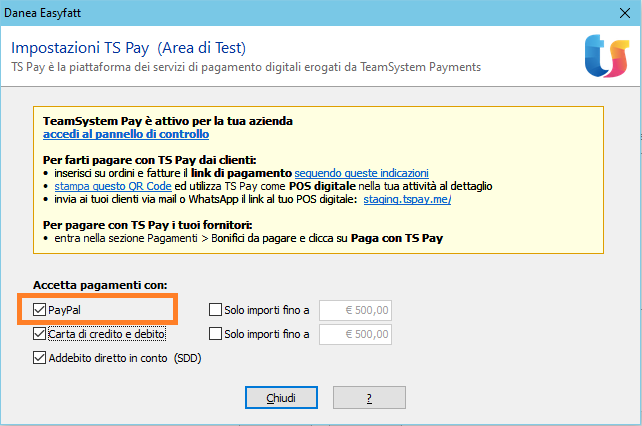Open help with the ? button

(x=369, y=398)
